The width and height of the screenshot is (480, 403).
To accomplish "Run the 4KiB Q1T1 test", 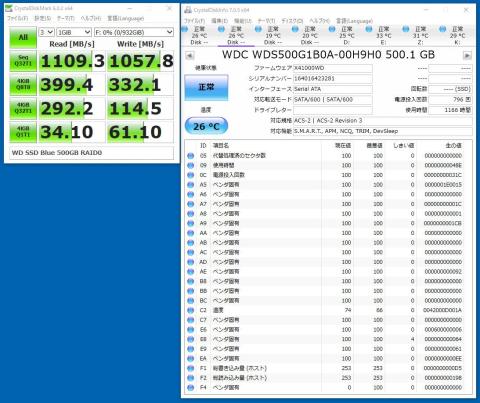I will pyautogui.click(x=23, y=132).
